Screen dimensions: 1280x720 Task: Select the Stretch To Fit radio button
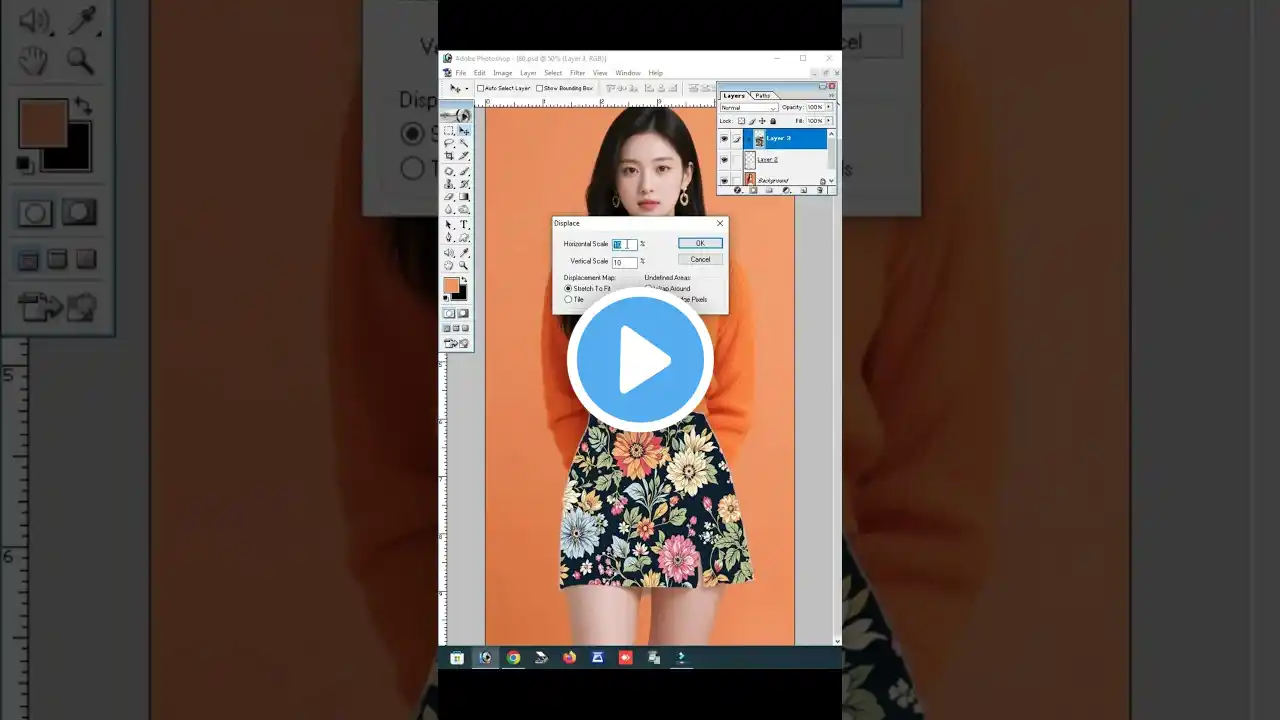click(569, 288)
